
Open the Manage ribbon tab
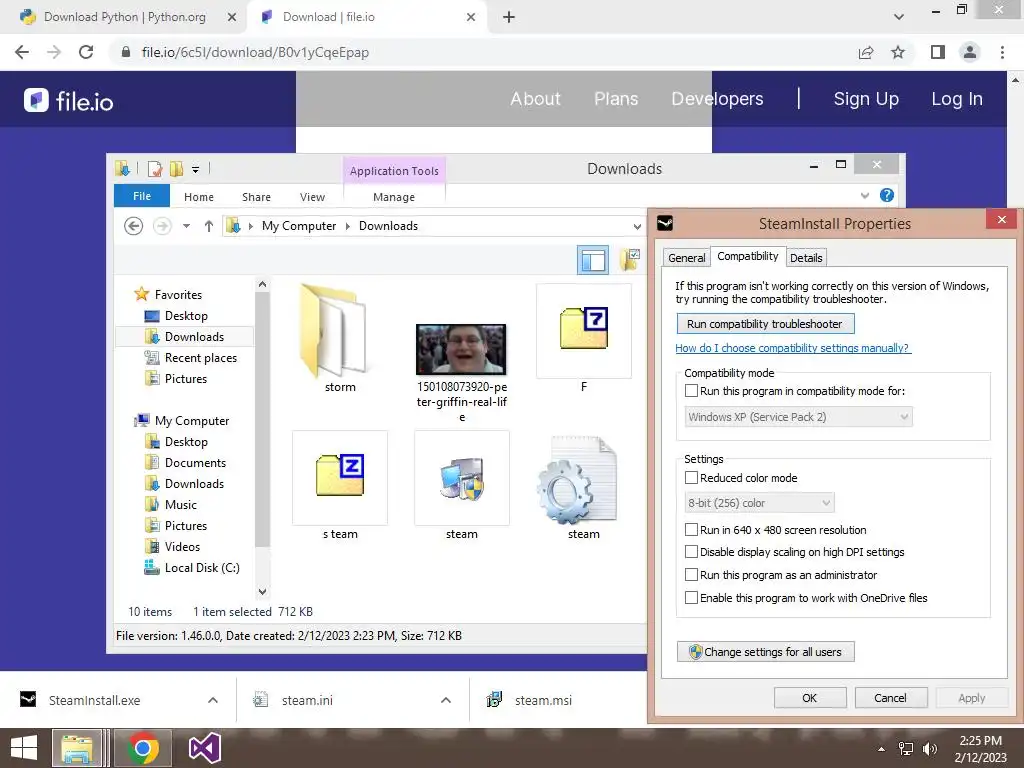394,197
